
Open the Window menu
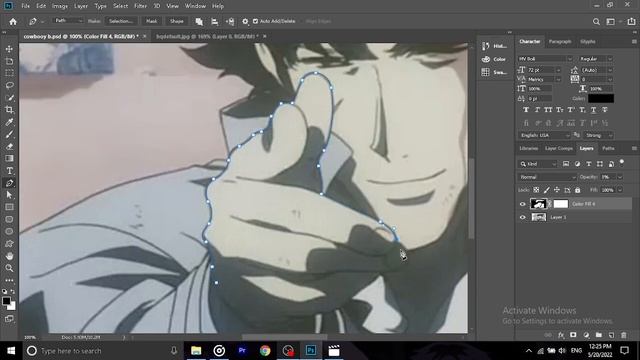pyautogui.click(x=195, y=6)
